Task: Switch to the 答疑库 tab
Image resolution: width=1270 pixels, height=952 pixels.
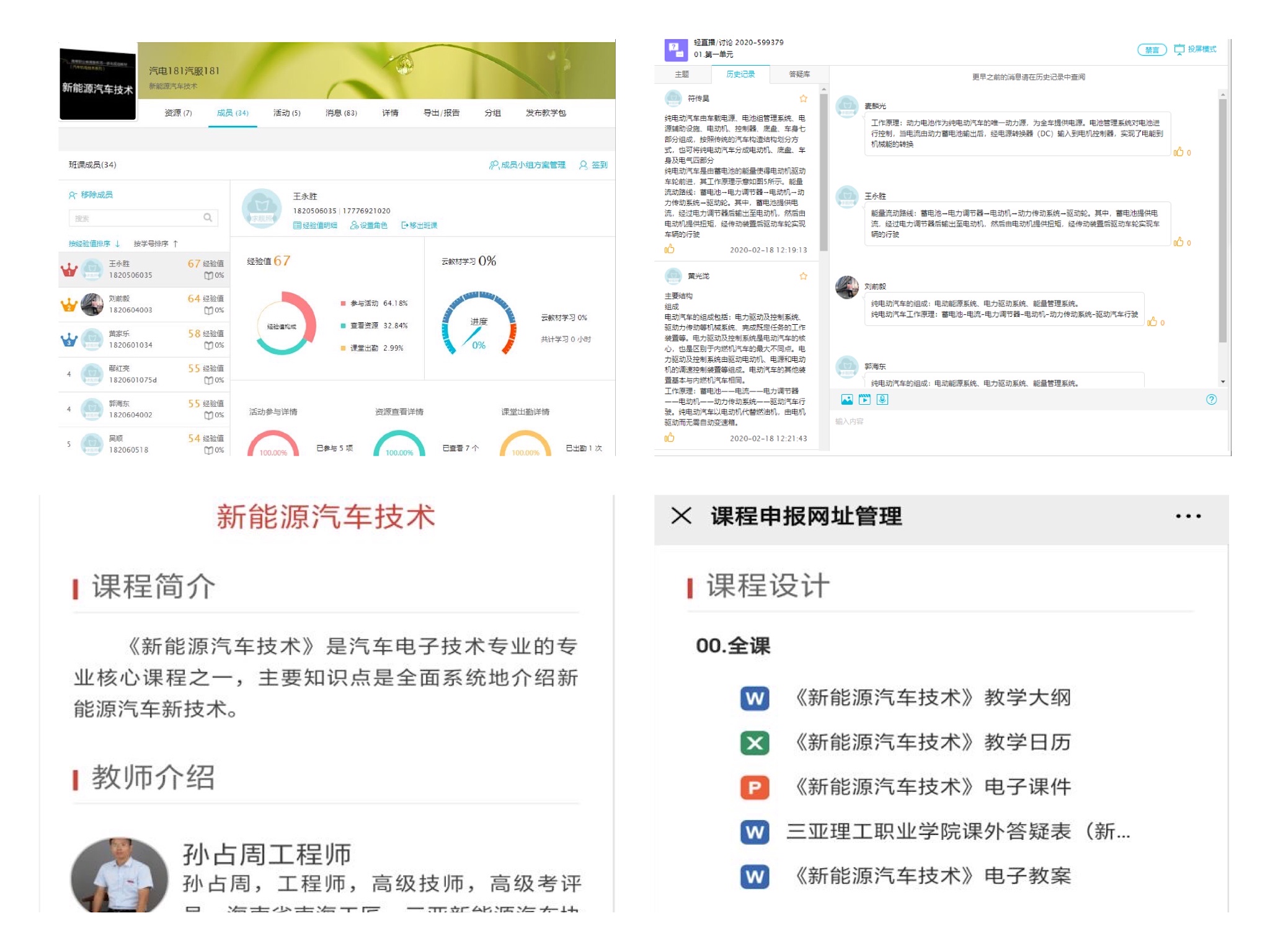Action: (x=799, y=74)
